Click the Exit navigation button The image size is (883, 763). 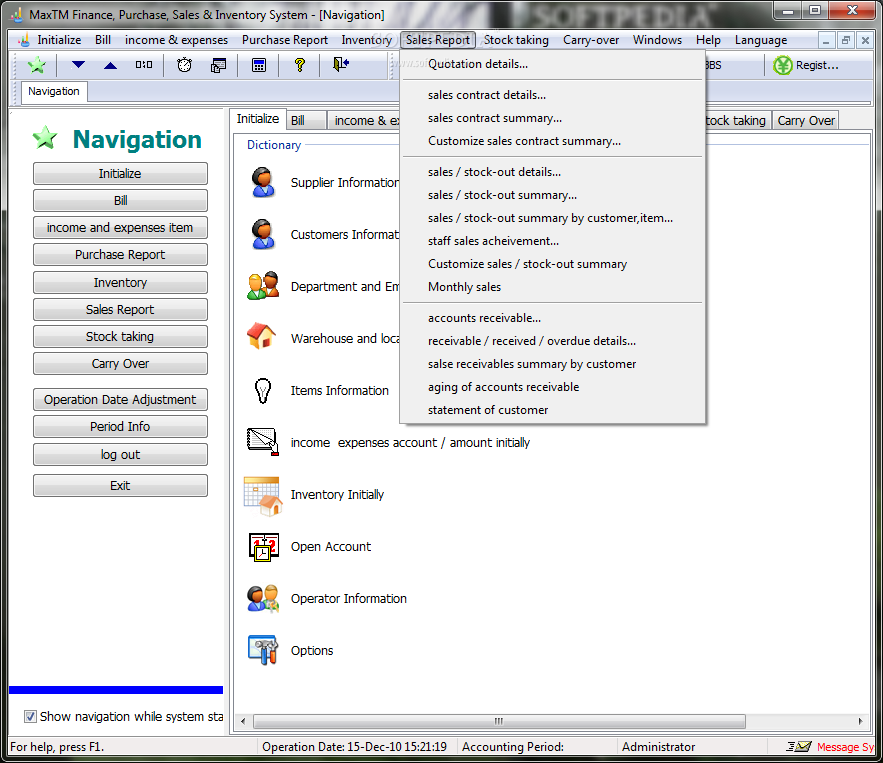(120, 485)
